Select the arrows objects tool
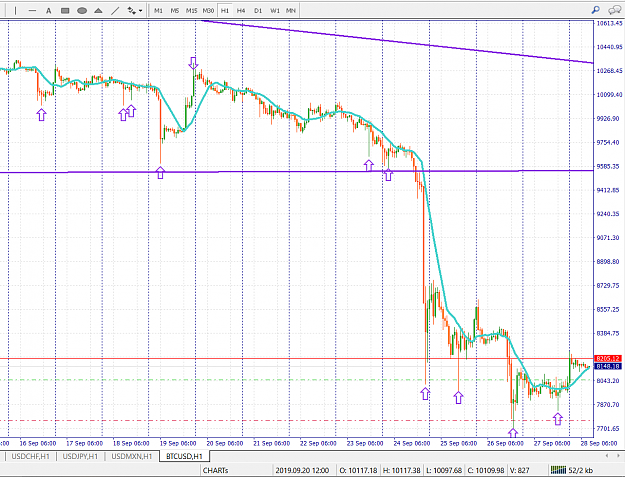 click(132, 10)
